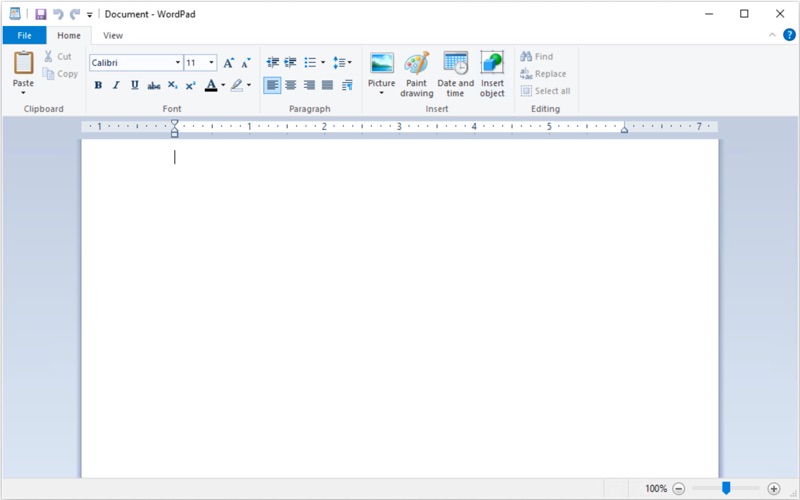This screenshot has height=500, width=800.
Task: Open the font size 11 dropdown
Action: pos(211,63)
